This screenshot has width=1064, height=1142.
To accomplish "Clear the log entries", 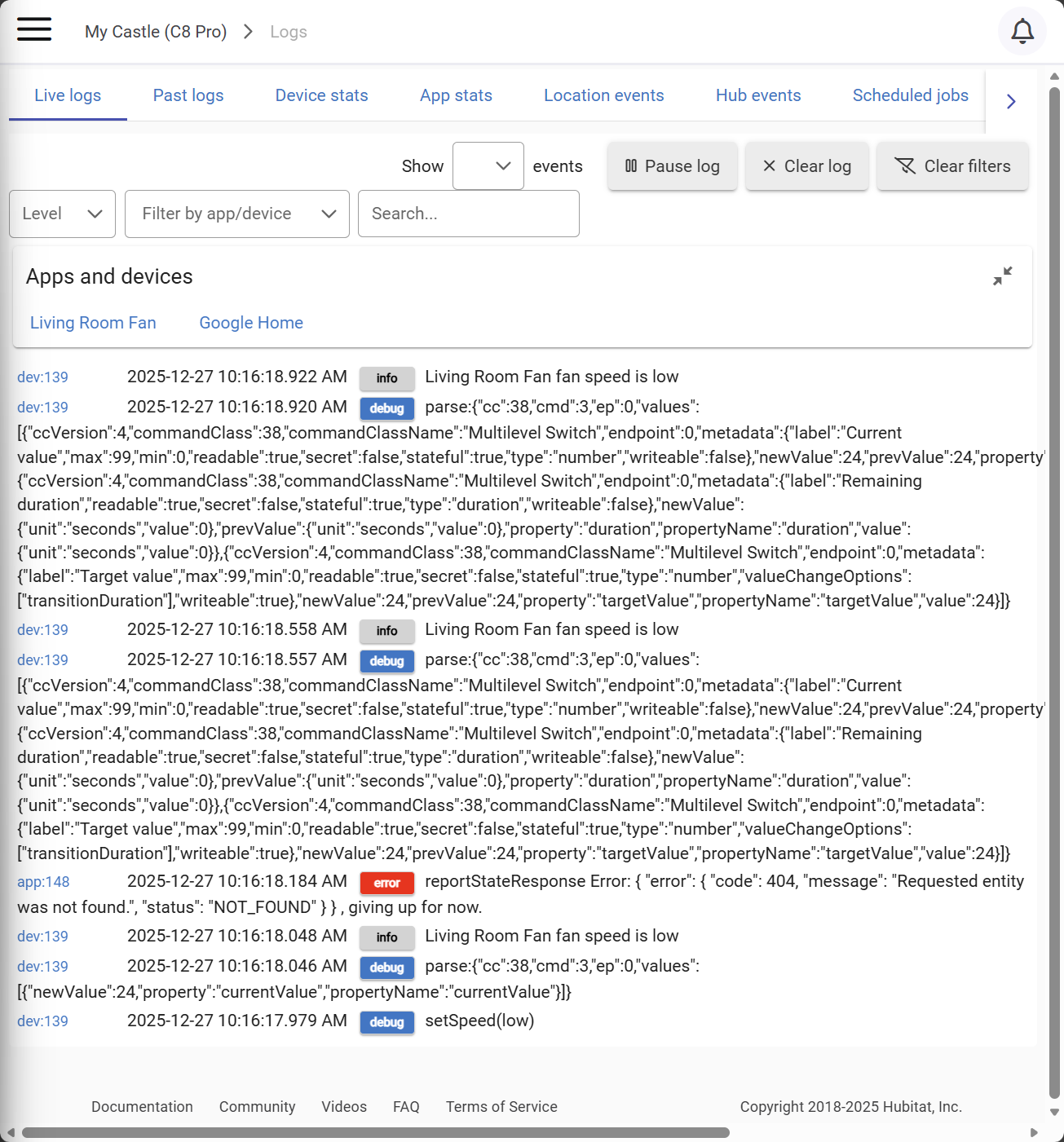I will (806, 166).
